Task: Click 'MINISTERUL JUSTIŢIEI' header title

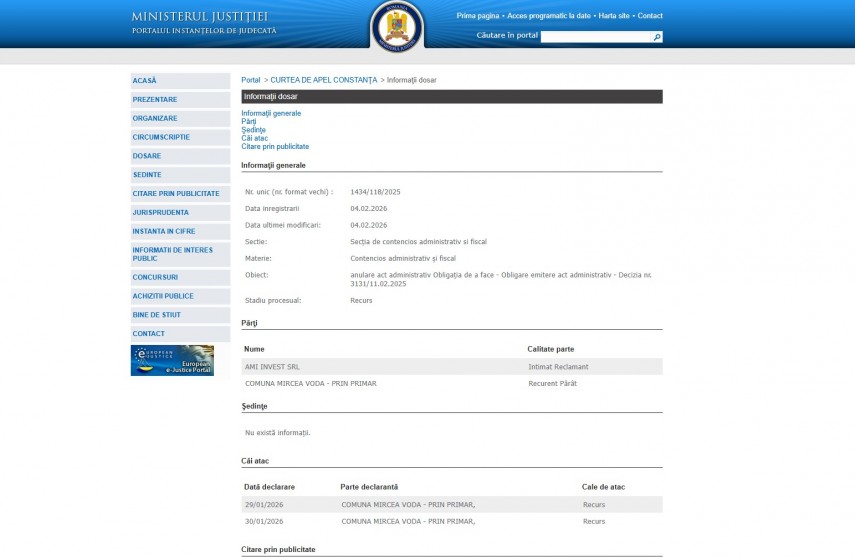Action: point(199,16)
